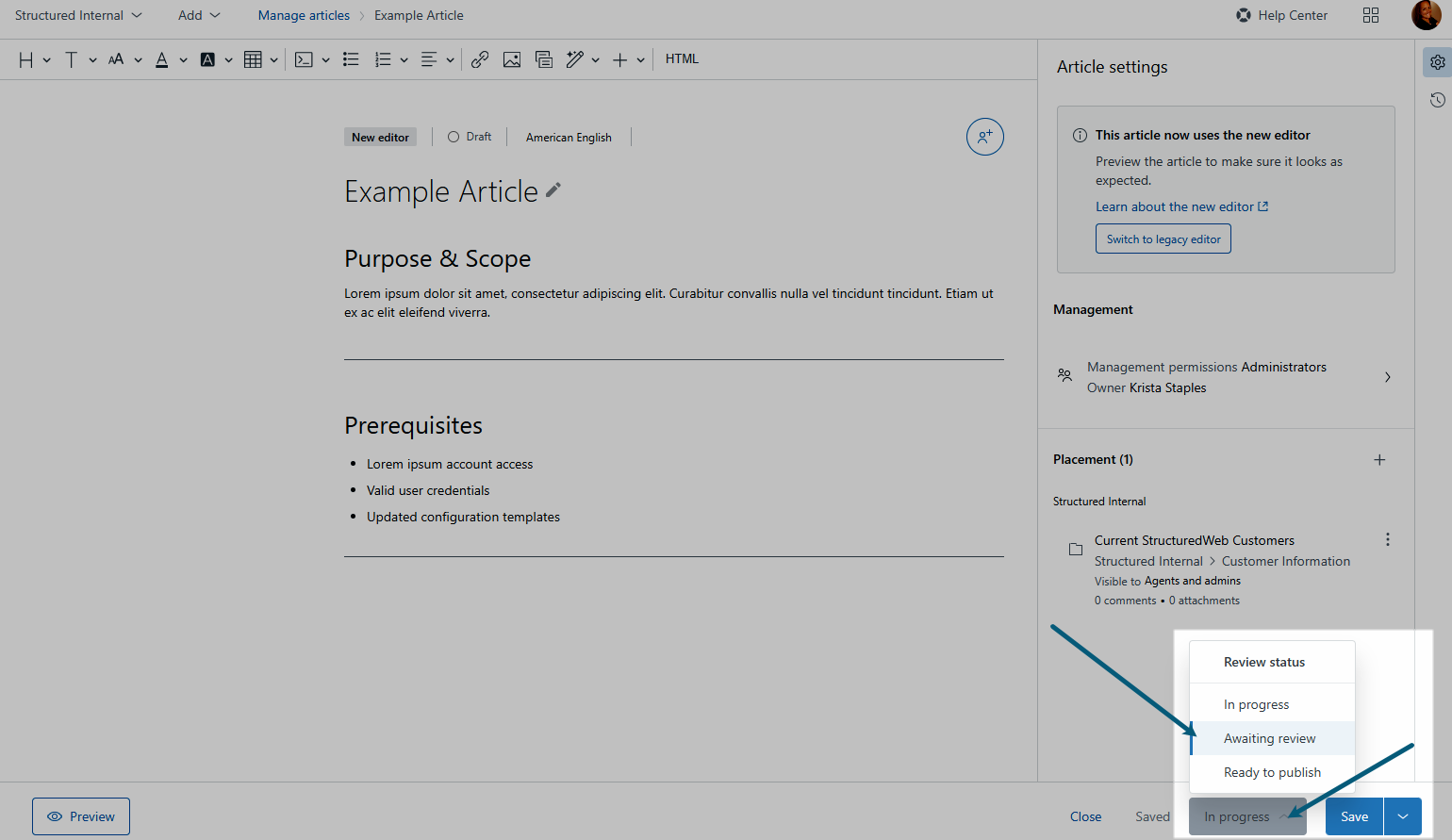This screenshot has height=840, width=1452.
Task: Expand the Add menu
Action: [x=199, y=15]
